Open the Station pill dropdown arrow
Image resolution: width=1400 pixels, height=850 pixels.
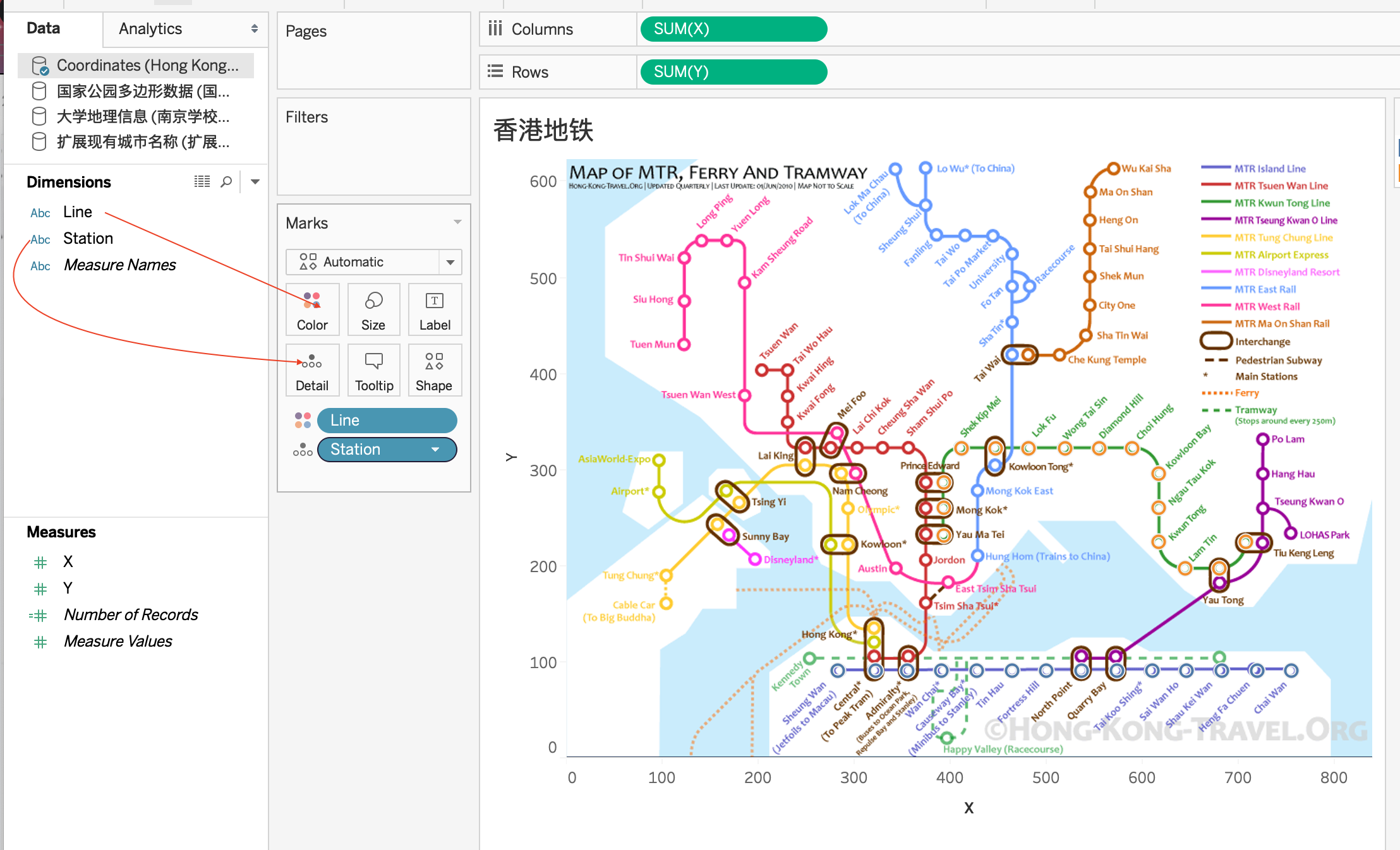tap(435, 450)
